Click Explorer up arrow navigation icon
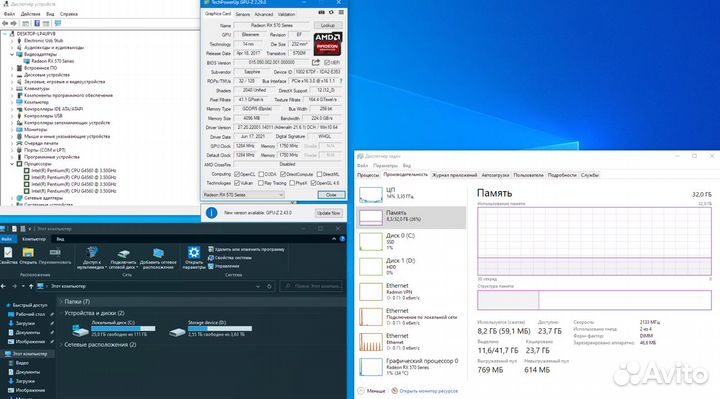This screenshot has height=399, width=720. click(x=31, y=286)
